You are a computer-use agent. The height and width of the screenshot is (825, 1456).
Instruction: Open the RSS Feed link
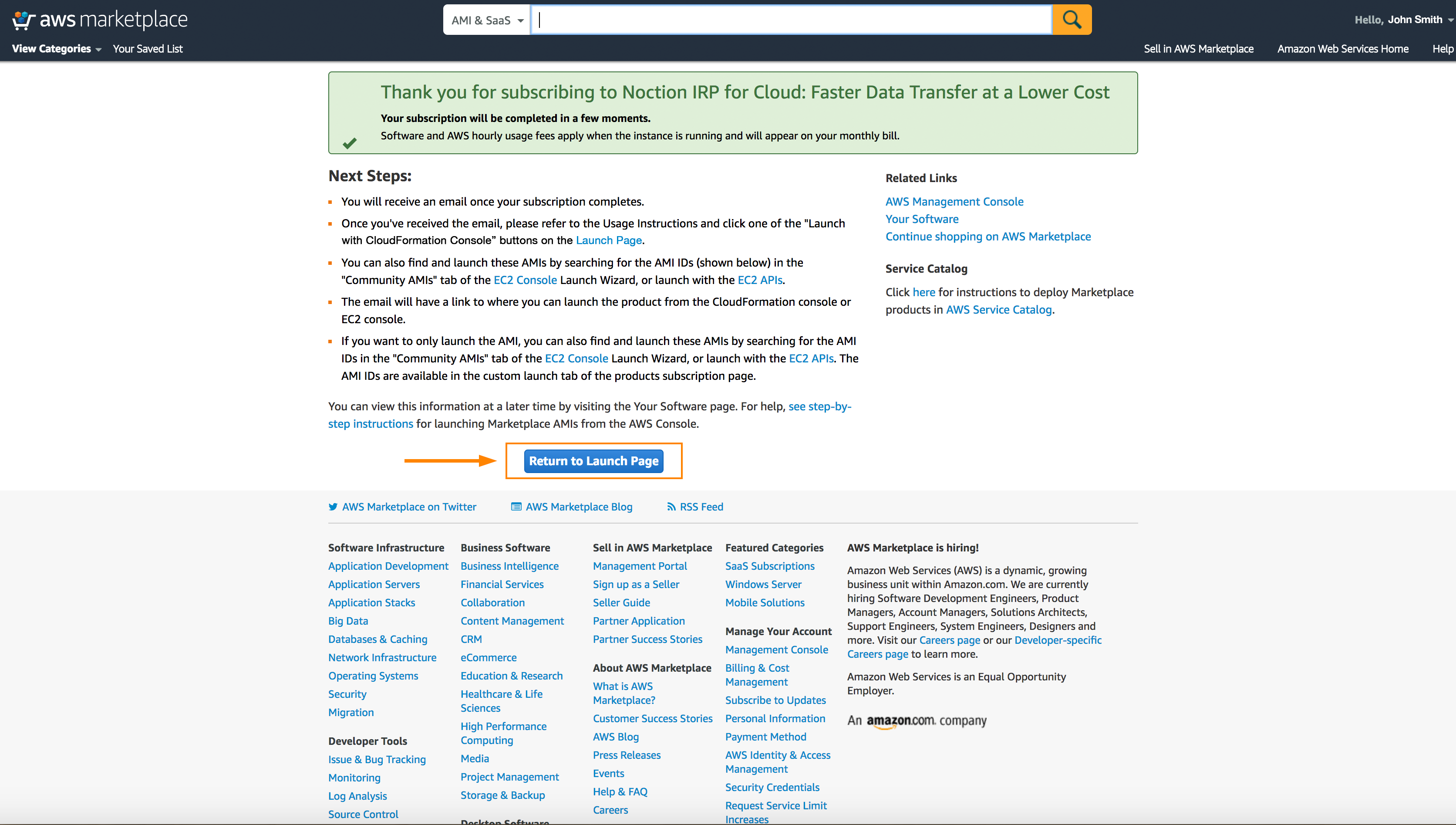click(x=701, y=507)
